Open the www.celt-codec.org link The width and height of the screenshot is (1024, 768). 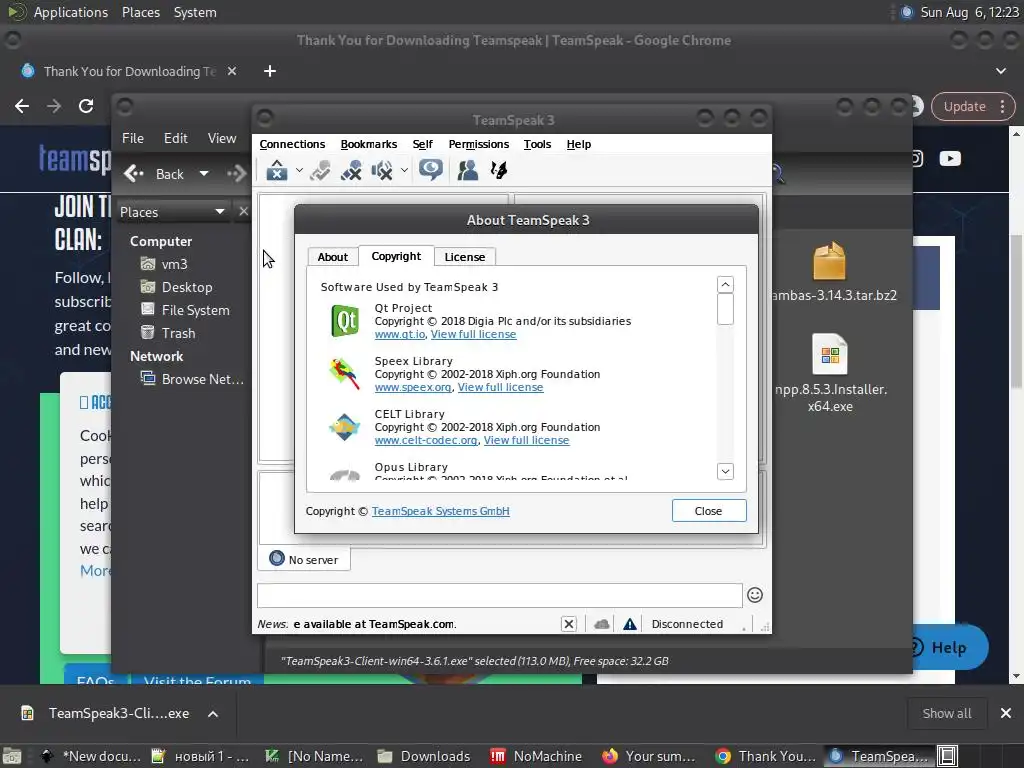pos(426,440)
